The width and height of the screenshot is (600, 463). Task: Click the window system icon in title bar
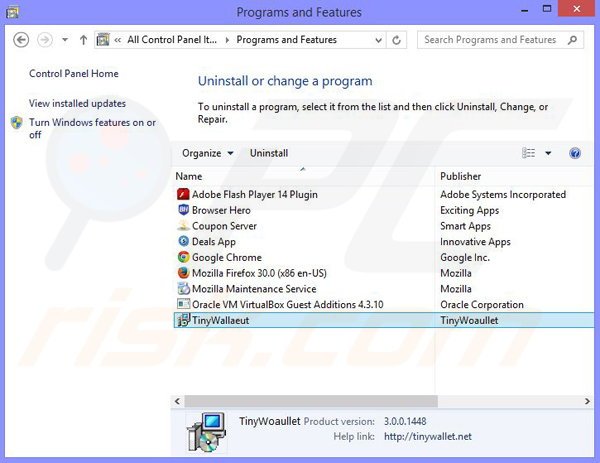[x=12, y=12]
